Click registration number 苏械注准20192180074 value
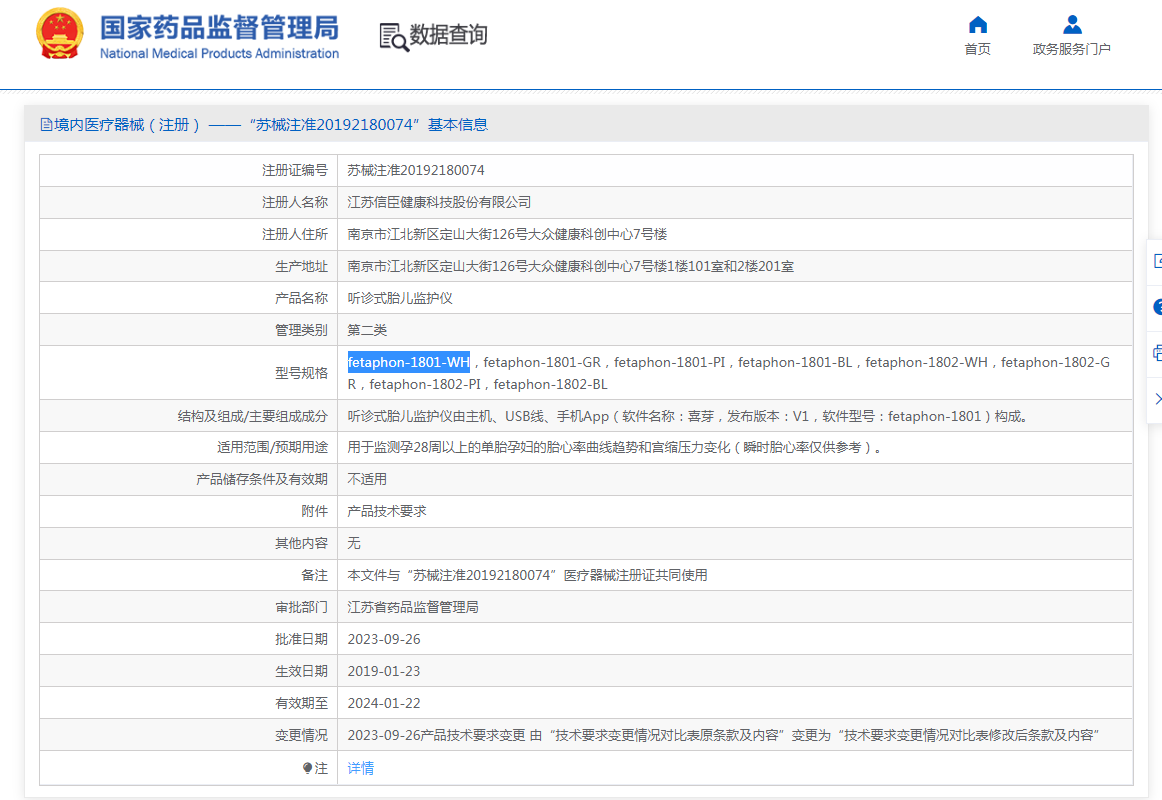The image size is (1162, 800). pyautogui.click(x=416, y=170)
